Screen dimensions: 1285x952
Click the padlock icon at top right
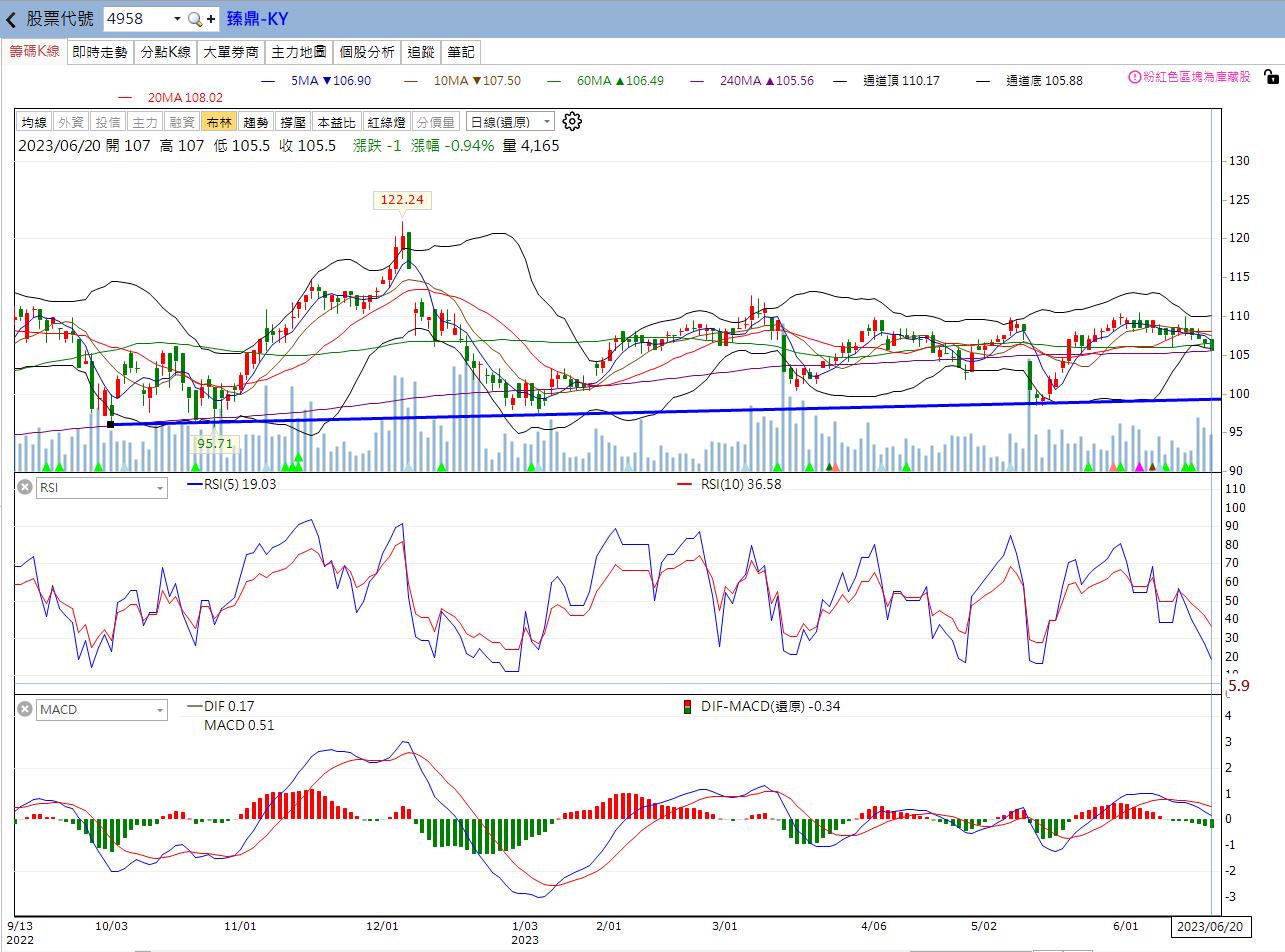(x=1271, y=77)
